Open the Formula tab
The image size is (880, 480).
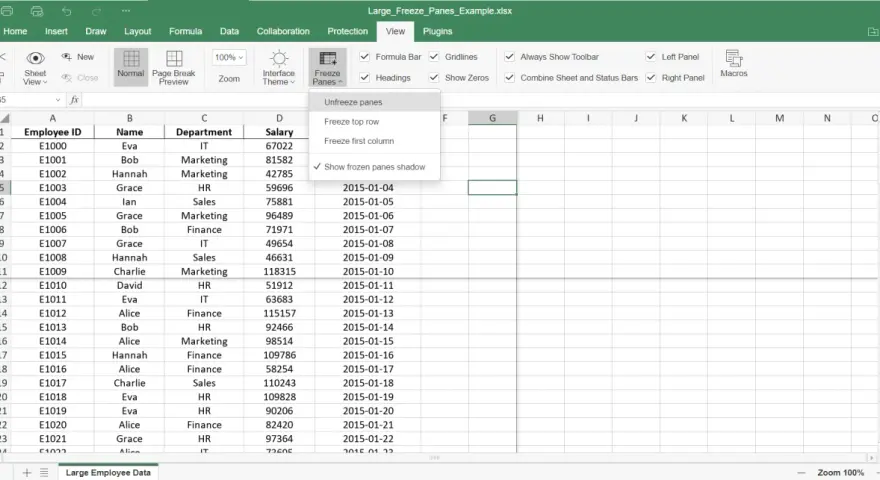click(185, 31)
